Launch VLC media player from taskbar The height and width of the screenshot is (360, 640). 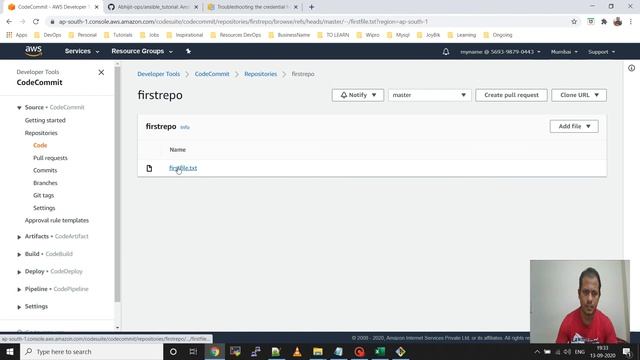click(297, 351)
